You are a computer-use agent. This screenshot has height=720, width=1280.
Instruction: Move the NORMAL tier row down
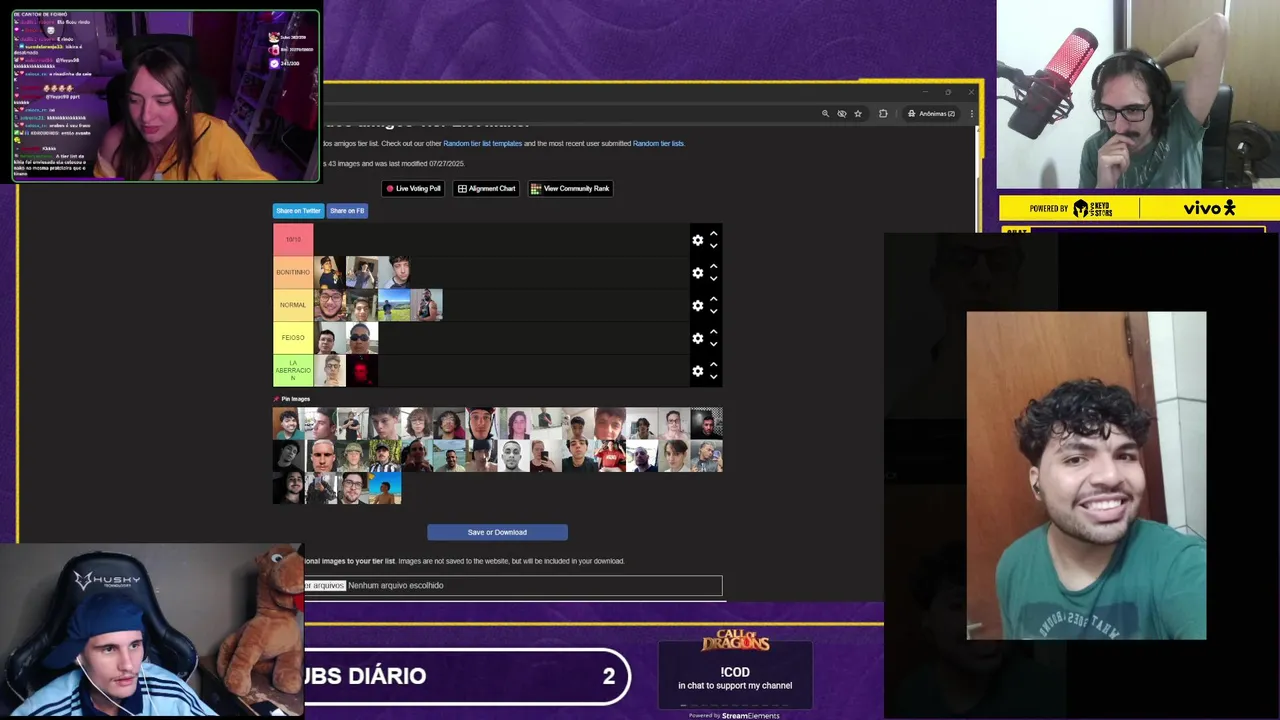pyautogui.click(x=713, y=311)
